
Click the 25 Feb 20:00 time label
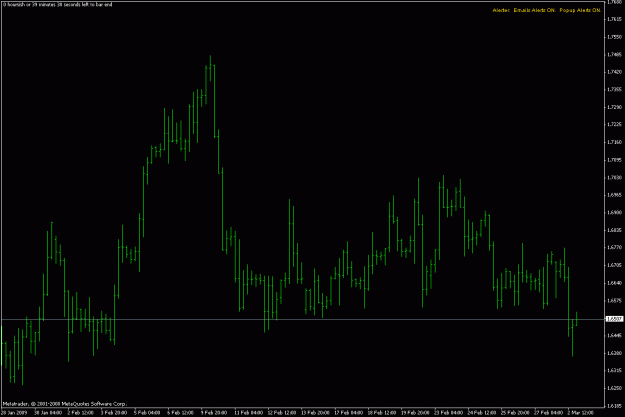click(x=516, y=413)
